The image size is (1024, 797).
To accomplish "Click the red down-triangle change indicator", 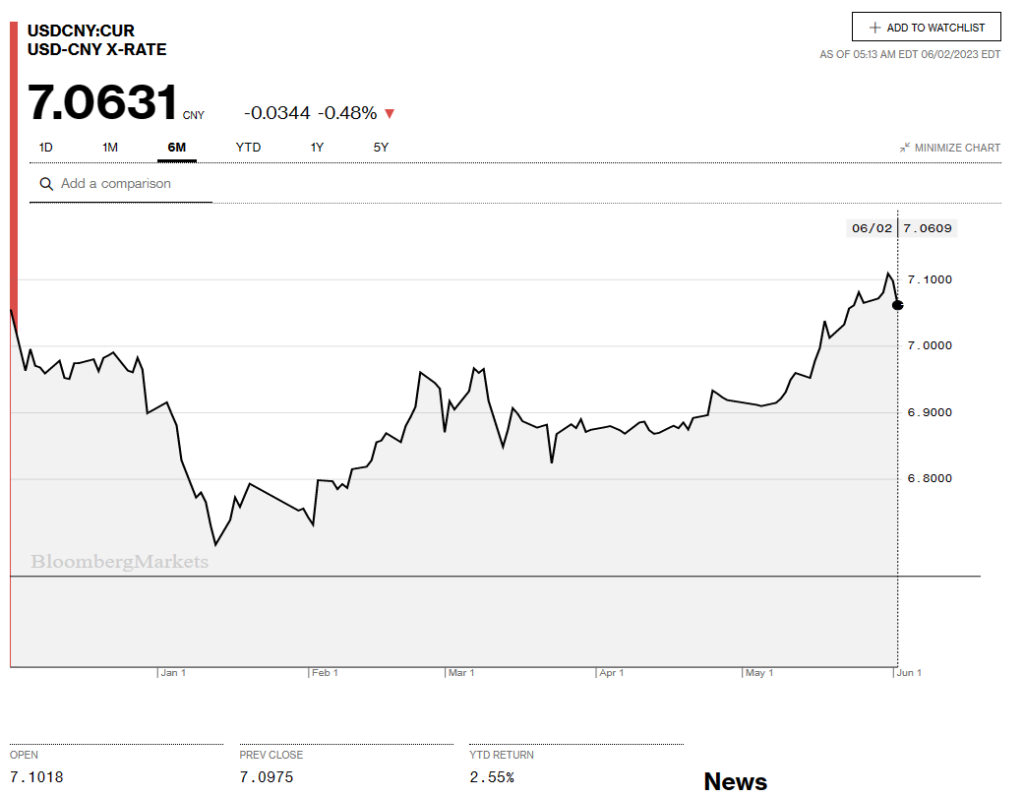I will tap(389, 113).
